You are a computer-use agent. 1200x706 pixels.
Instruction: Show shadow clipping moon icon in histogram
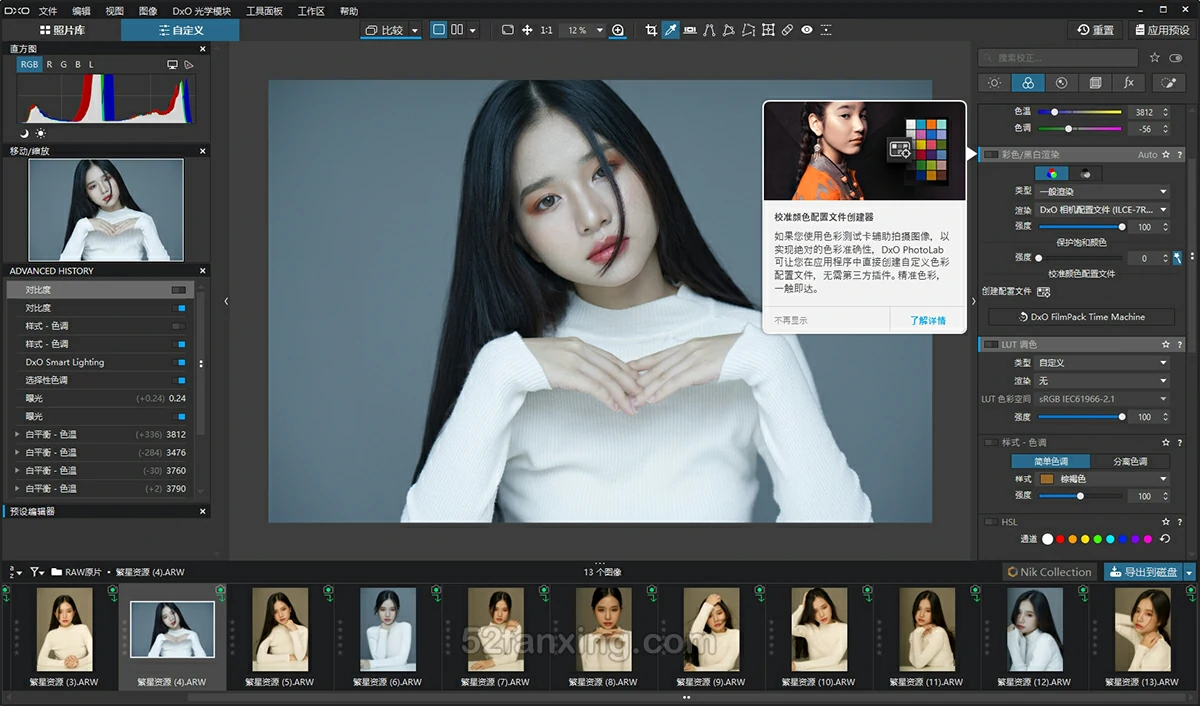point(24,133)
